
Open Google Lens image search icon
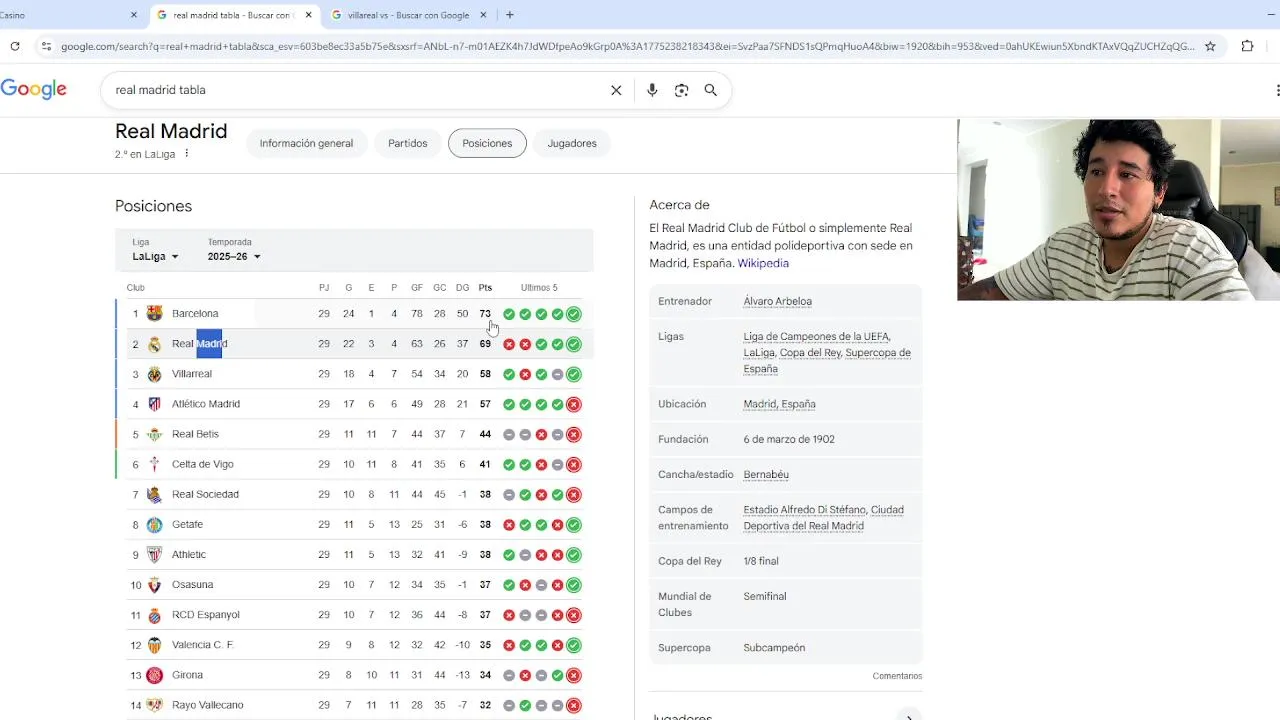(x=681, y=90)
